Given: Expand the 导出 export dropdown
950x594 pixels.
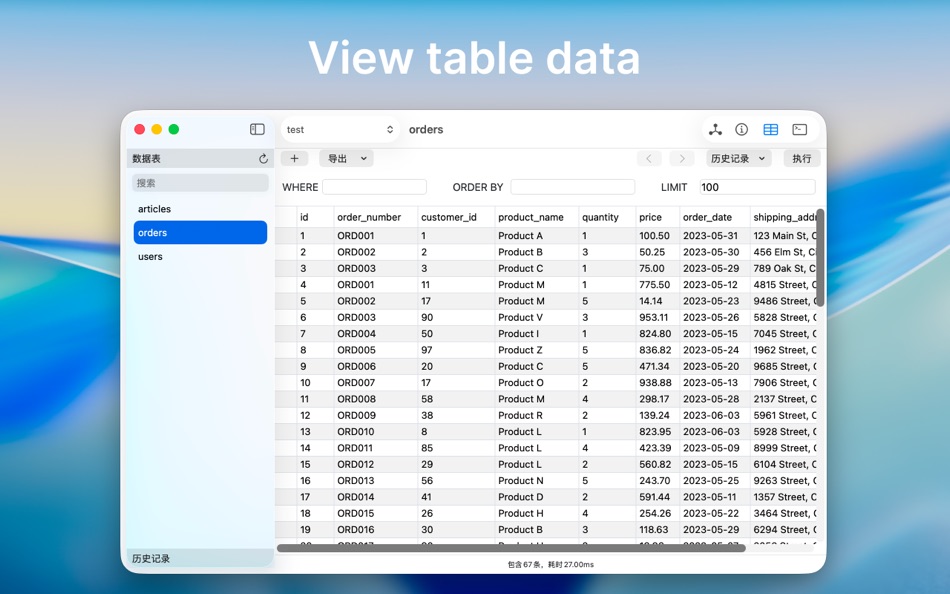Looking at the screenshot, I should [x=344, y=158].
